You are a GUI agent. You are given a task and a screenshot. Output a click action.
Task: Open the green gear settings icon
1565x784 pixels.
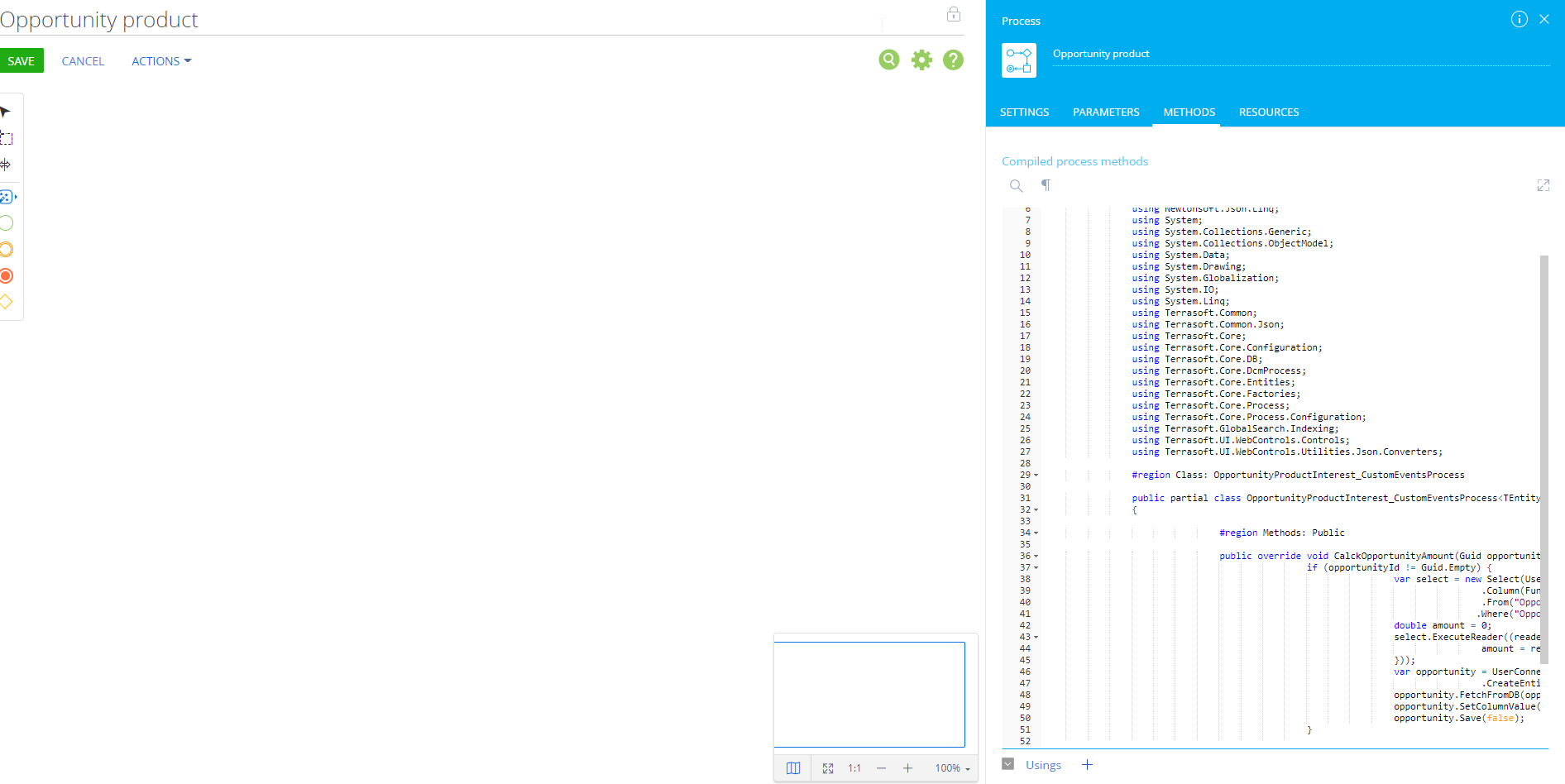coord(921,60)
